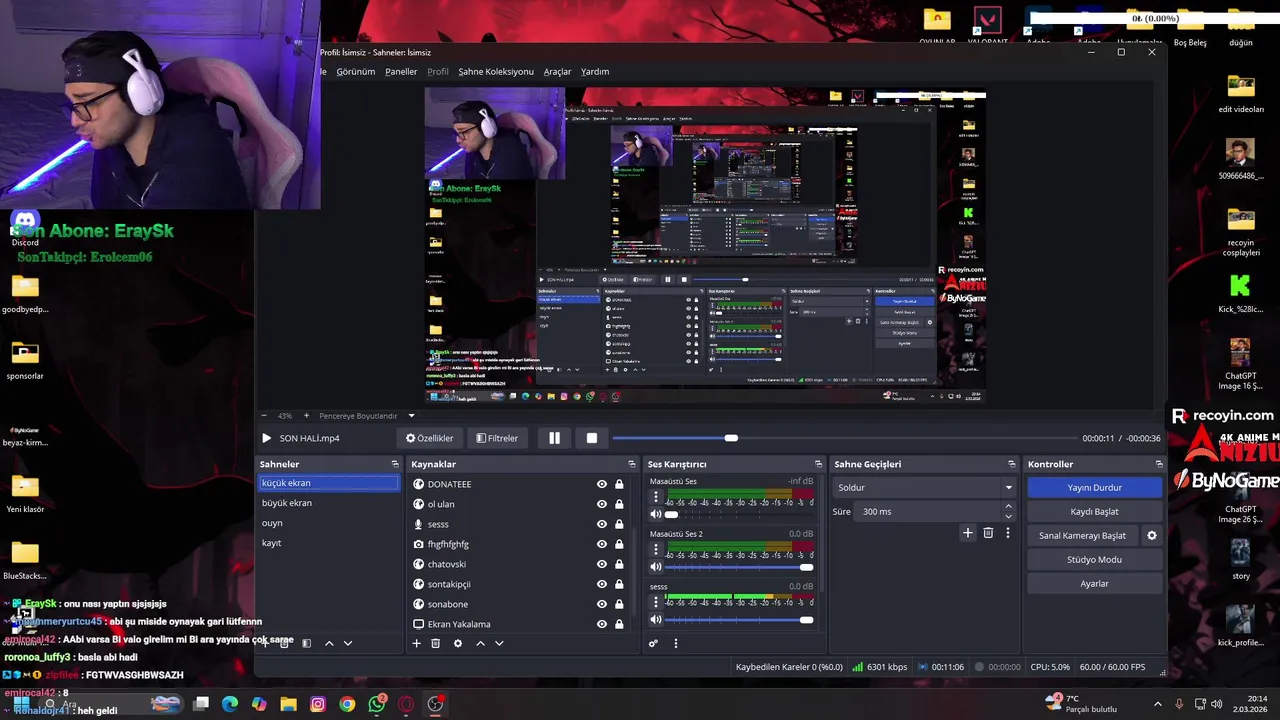Increase the Süre transition duration with the up arrow
This screenshot has width=1280, height=720.
coord(1008,506)
